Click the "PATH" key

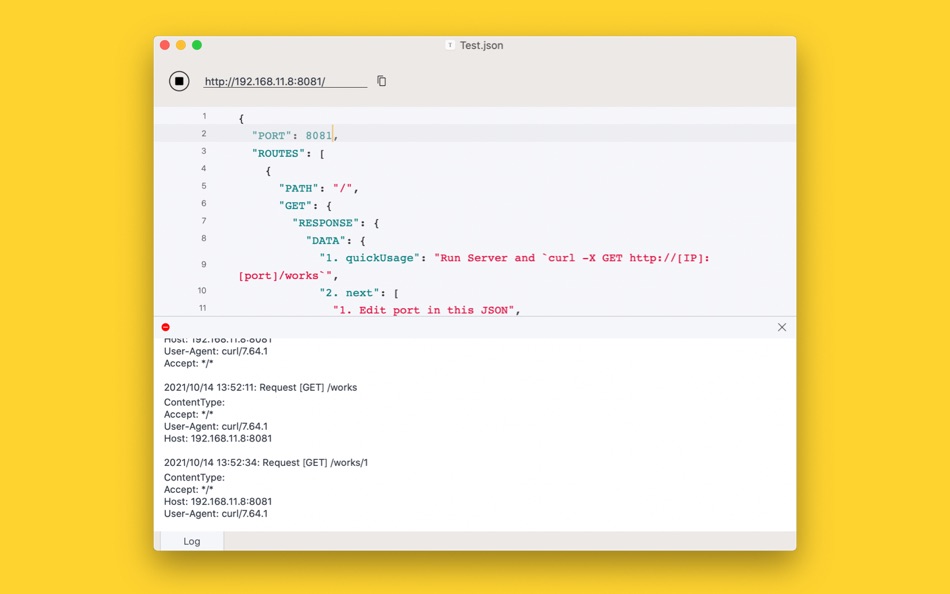pos(299,188)
